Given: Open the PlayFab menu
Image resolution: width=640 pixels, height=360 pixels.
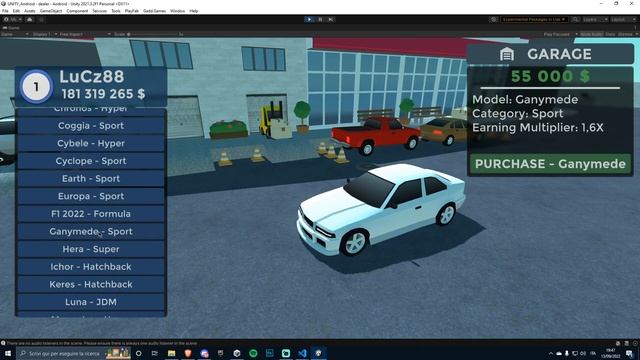Looking at the screenshot, I should pyautogui.click(x=132, y=11).
